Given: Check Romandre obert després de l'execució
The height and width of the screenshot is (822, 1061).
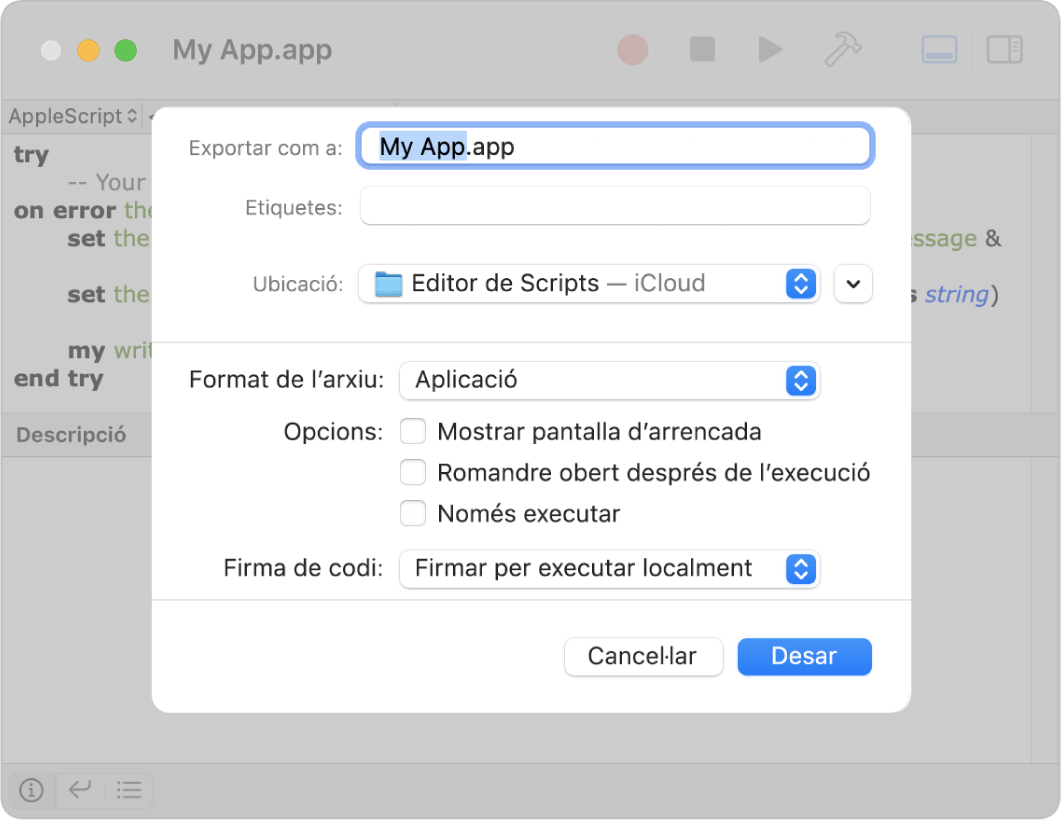Looking at the screenshot, I should [x=413, y=471].
